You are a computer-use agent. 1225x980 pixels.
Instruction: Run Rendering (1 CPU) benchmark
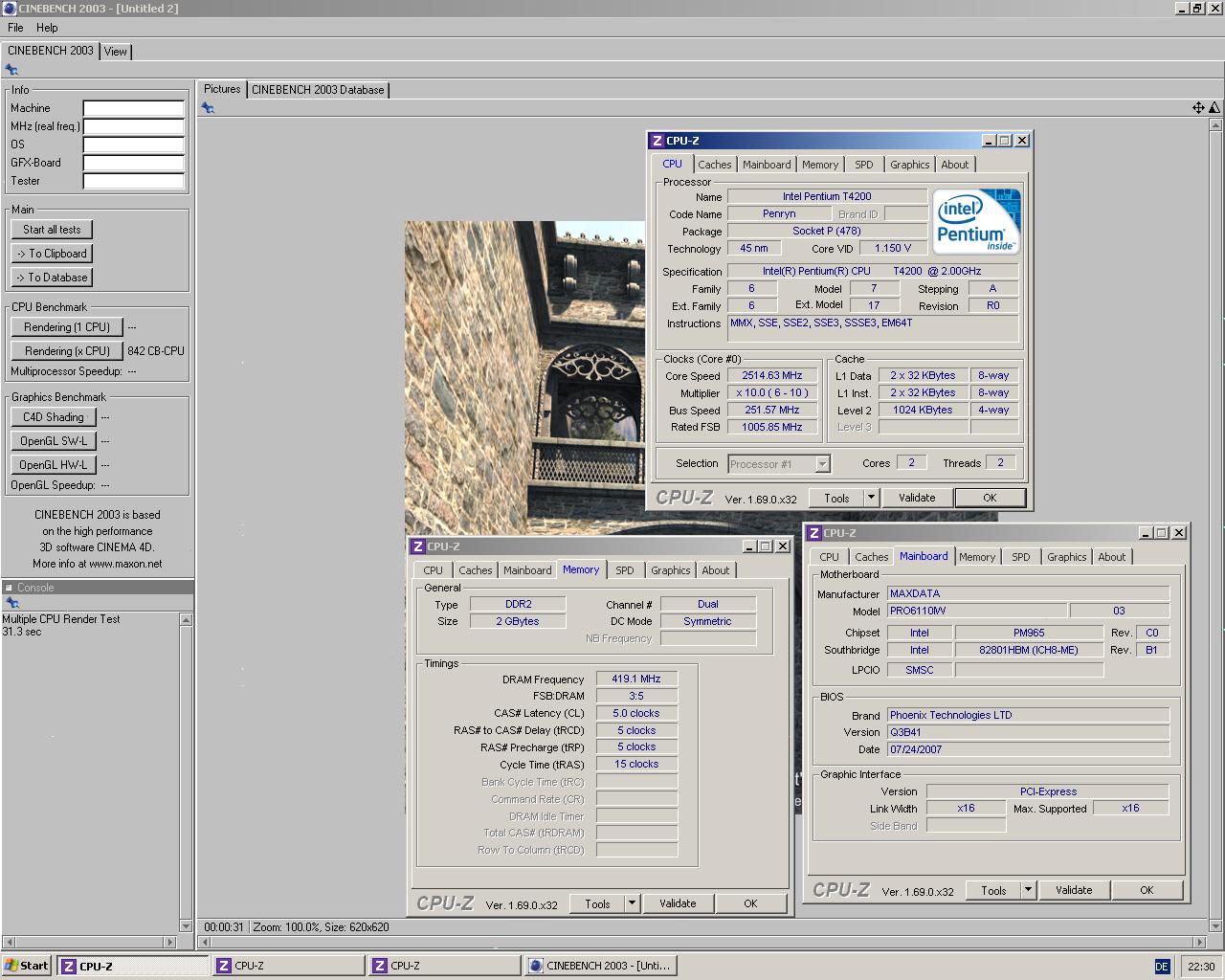coord(67,327)
